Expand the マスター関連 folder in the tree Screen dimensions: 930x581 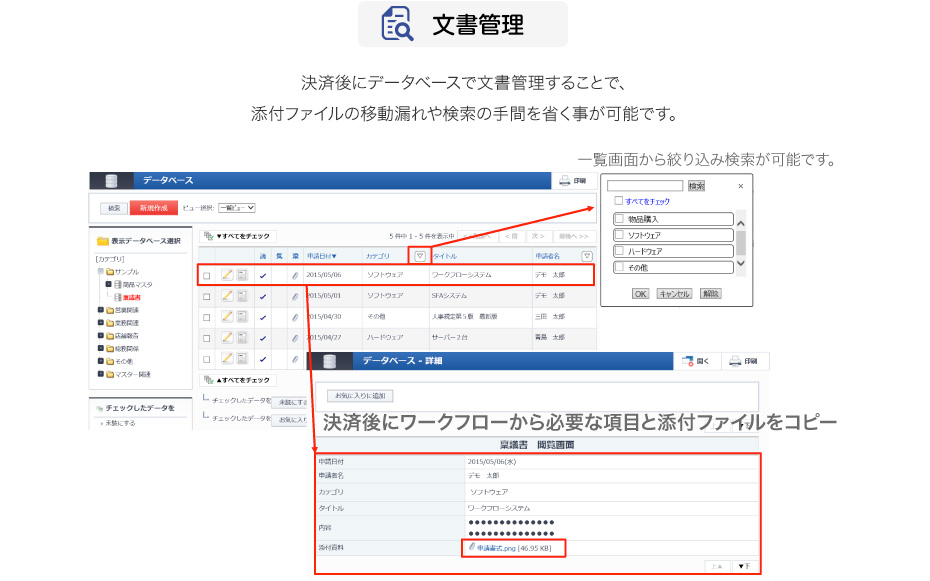[101, 374]
